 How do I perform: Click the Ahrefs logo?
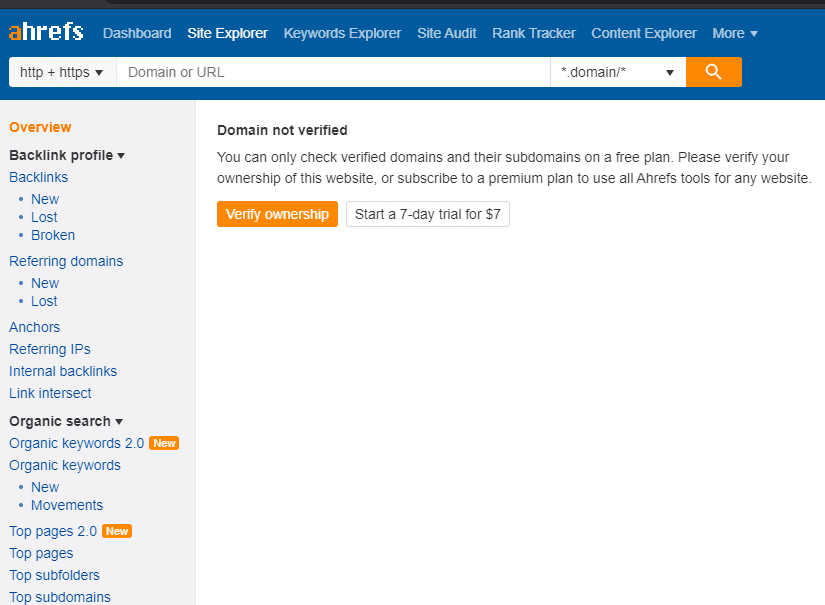[46, 32]
